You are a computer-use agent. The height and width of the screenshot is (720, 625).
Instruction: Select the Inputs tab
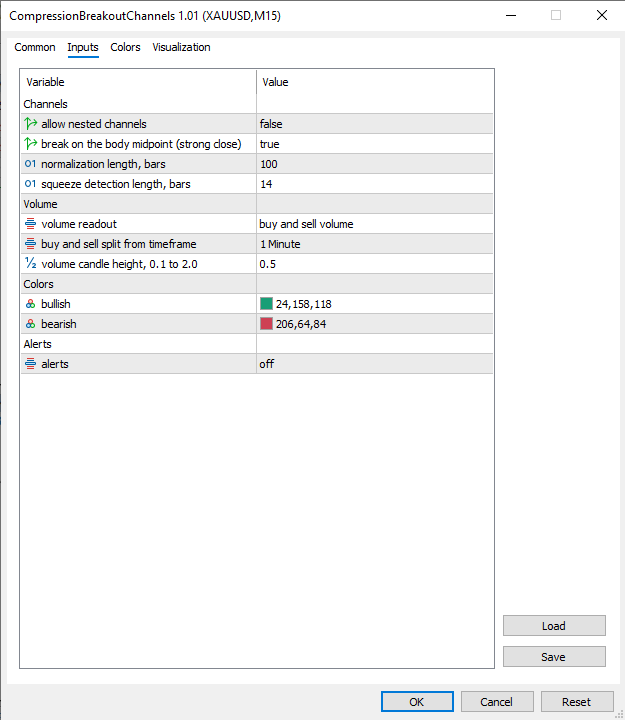[83, 47]
